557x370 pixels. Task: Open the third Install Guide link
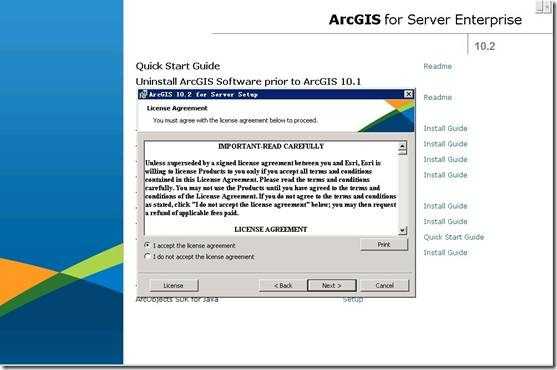point(445,159)
